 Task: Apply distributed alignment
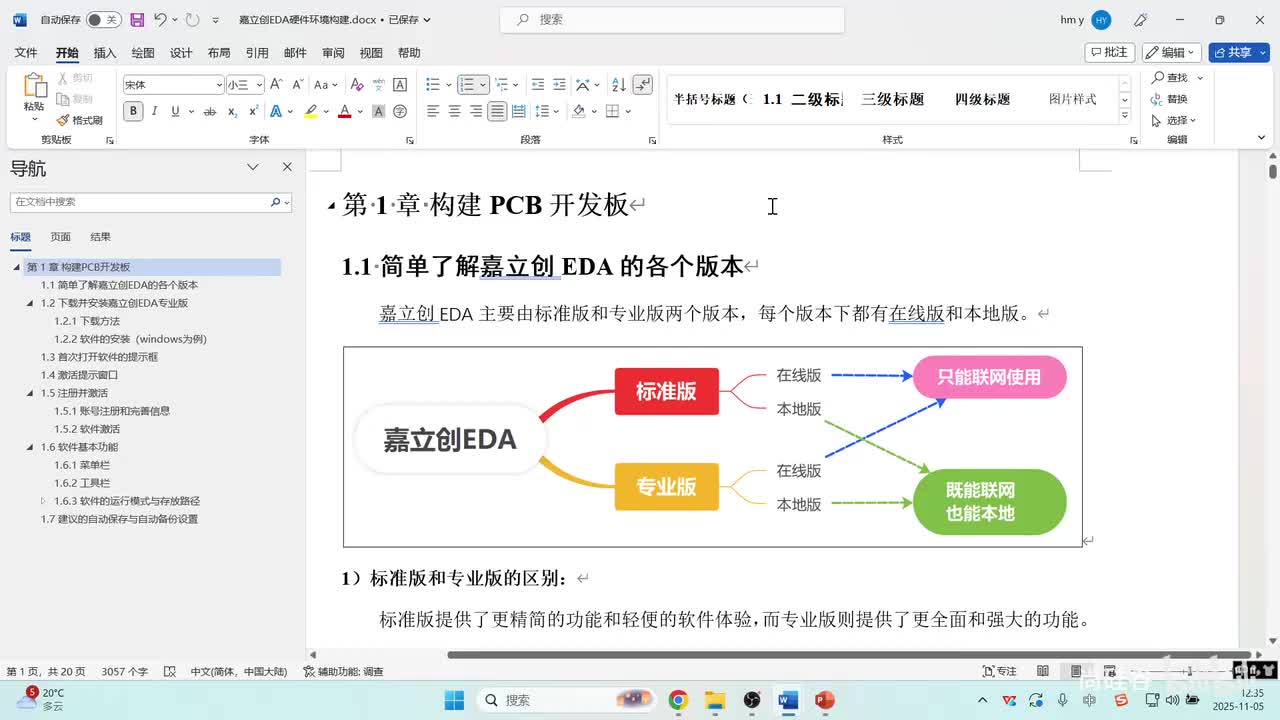tap(518, 111)
